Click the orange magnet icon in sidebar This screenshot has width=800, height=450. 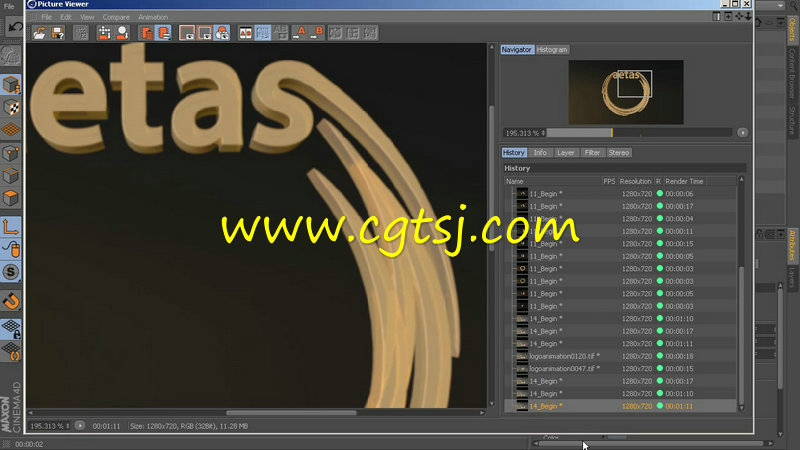(x=11, y=301)
